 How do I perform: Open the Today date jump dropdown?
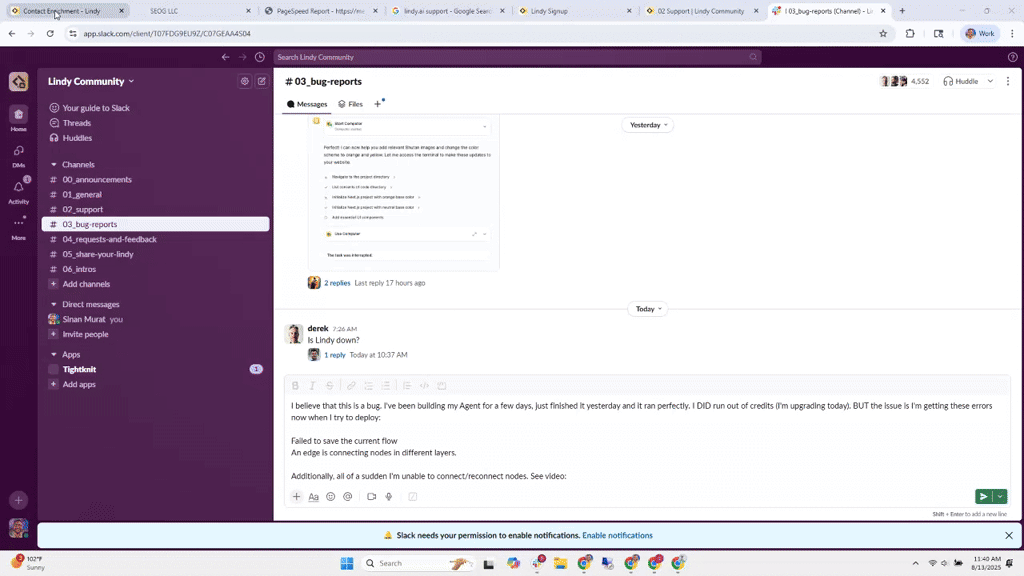click(646, 309)
